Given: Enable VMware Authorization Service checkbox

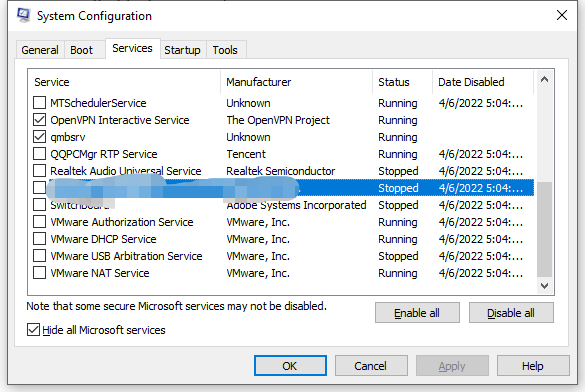Looking at the screenshot, I should (x=40, y=222).
